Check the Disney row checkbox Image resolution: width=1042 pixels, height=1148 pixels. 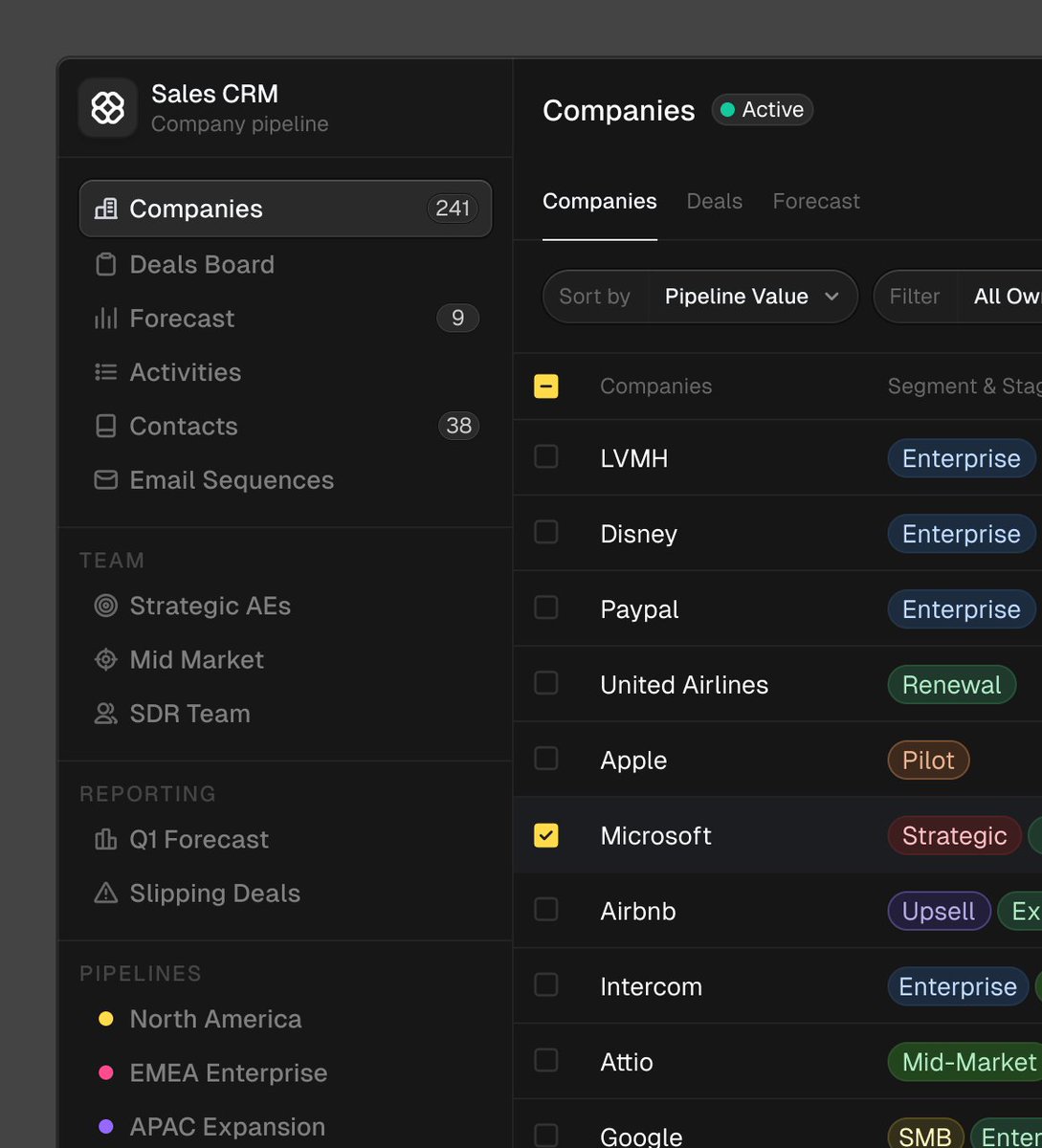[546, 533]
